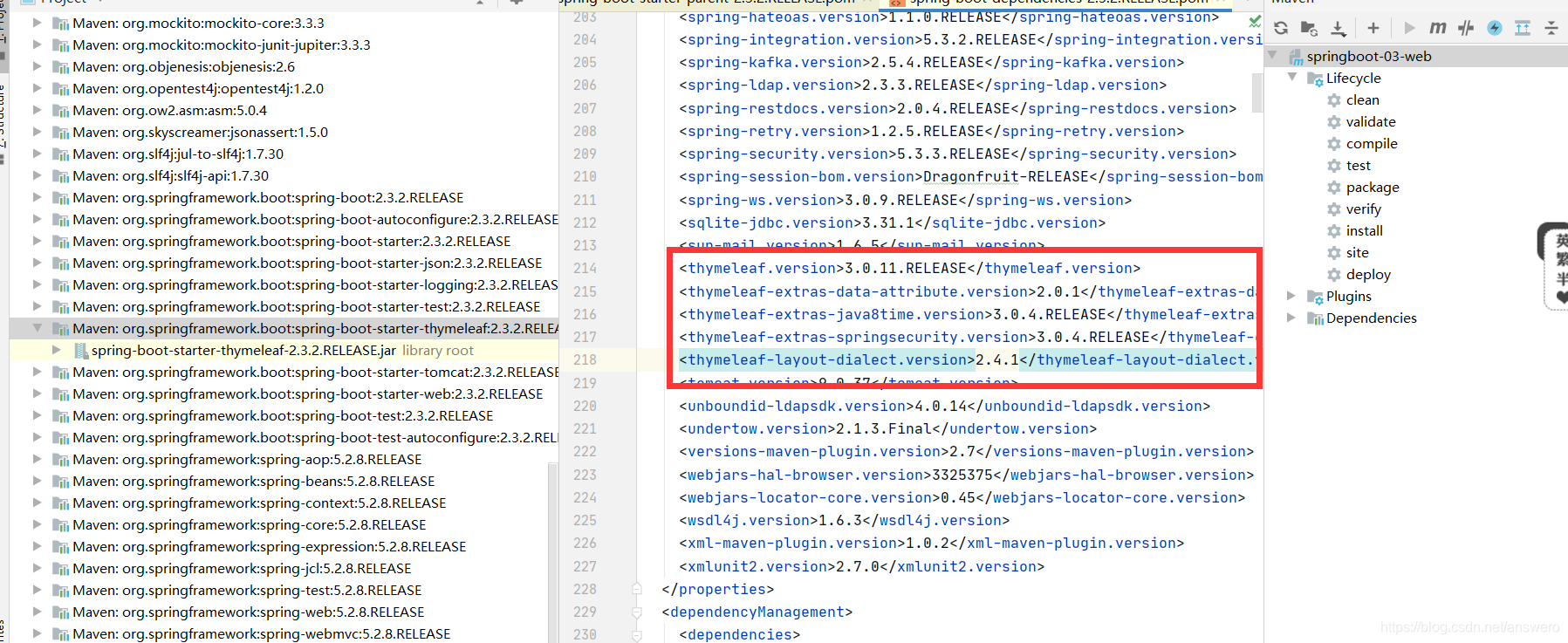Screen dimensions: 1568x643
Task: Fold the dependencies block at line 230
Action: pos(637,635)
